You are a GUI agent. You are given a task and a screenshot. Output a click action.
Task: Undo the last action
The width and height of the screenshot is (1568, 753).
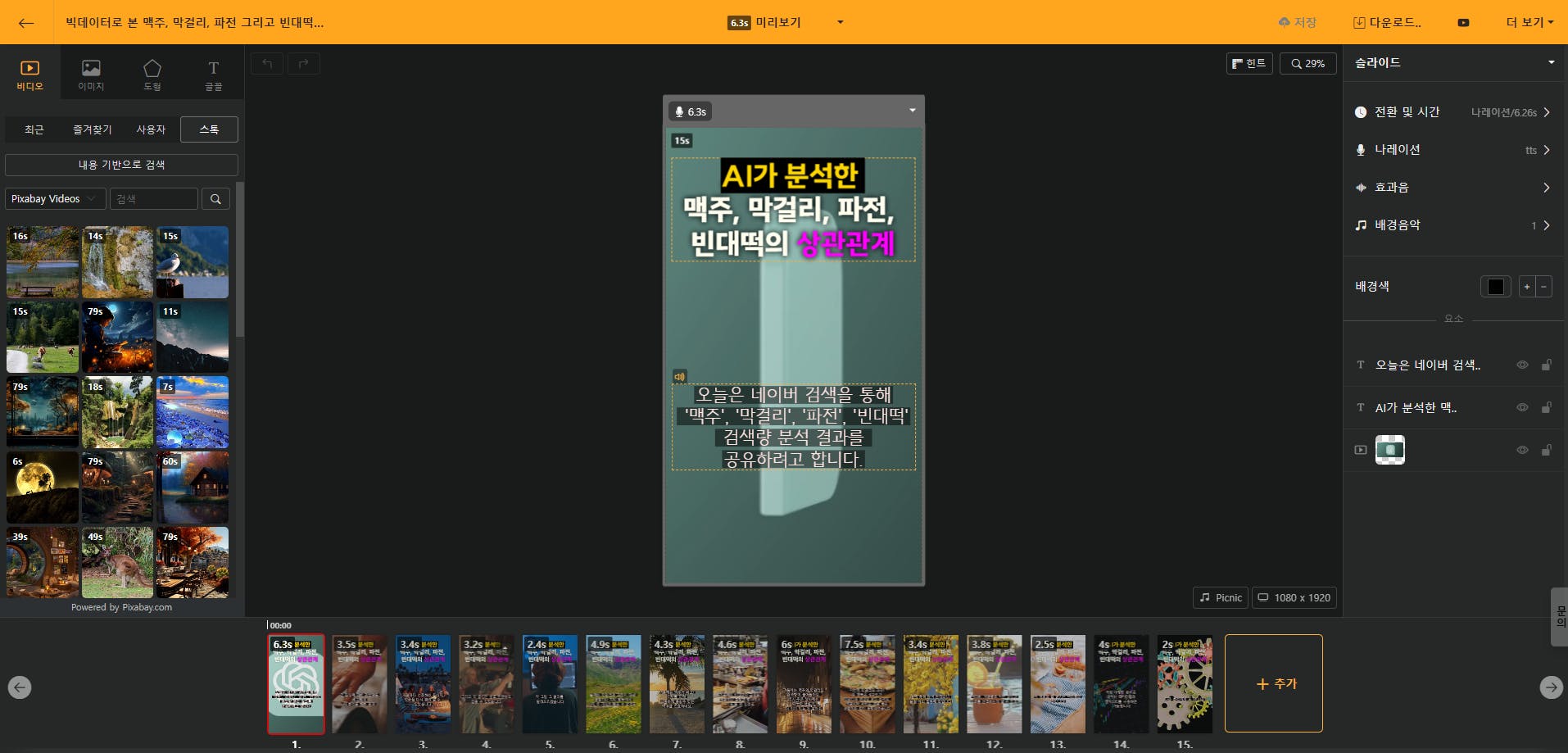[x=267, y=64]
